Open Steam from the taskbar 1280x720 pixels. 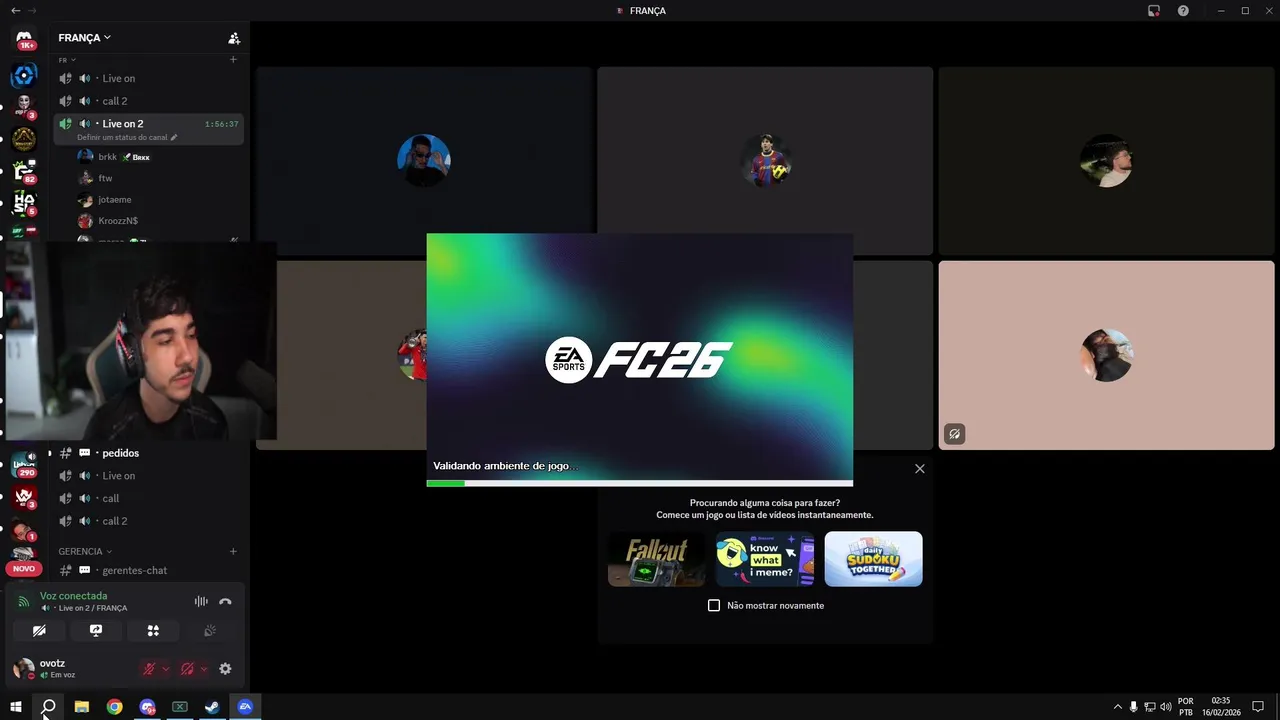point(212,707)
